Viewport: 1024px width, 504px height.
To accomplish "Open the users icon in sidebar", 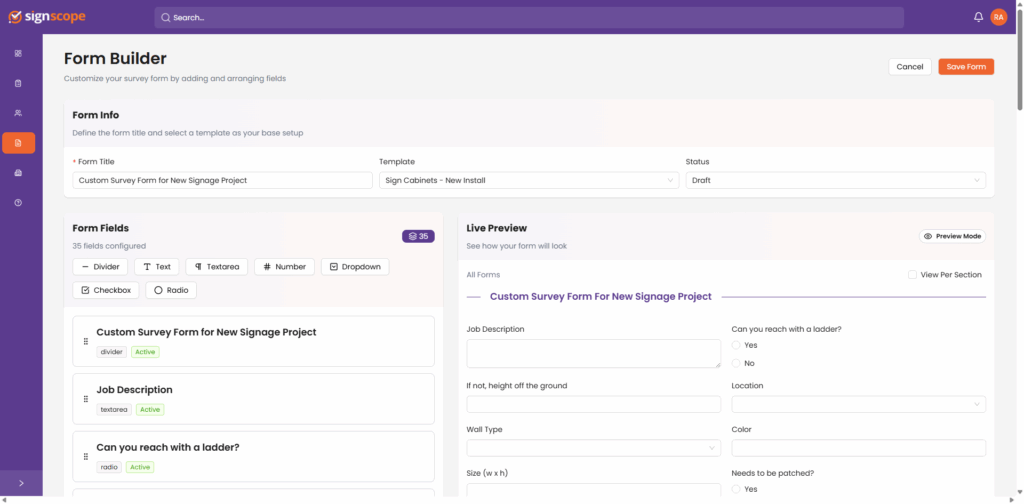I will (x=18, y=113).
